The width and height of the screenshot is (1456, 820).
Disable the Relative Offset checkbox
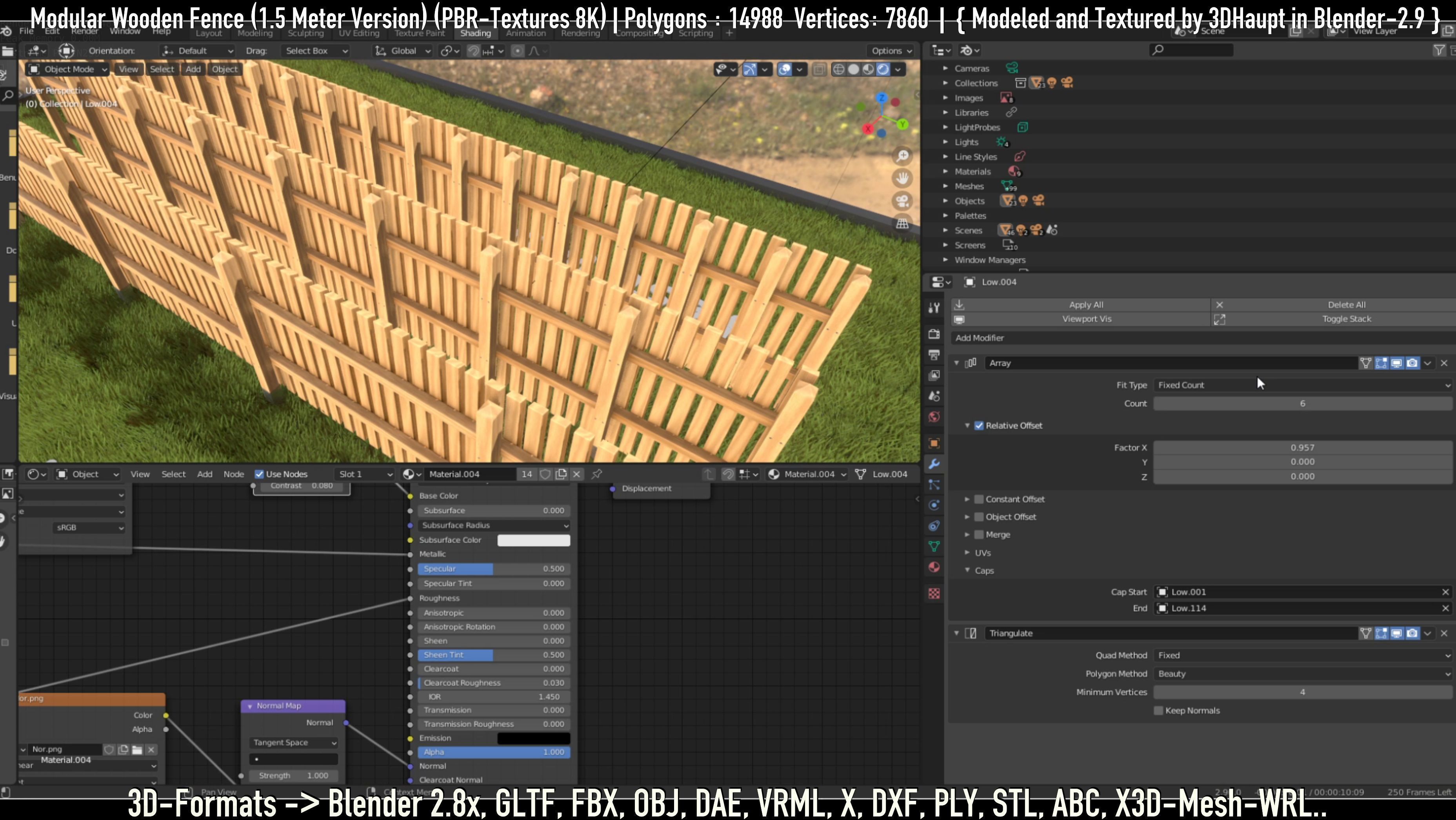[979, 426]
